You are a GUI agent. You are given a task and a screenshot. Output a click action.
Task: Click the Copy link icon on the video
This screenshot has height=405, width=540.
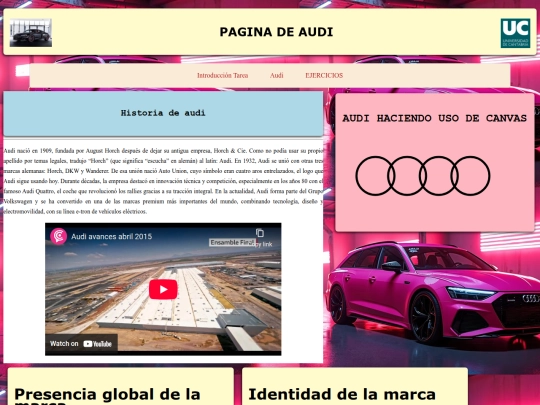[x=260, y=233]
